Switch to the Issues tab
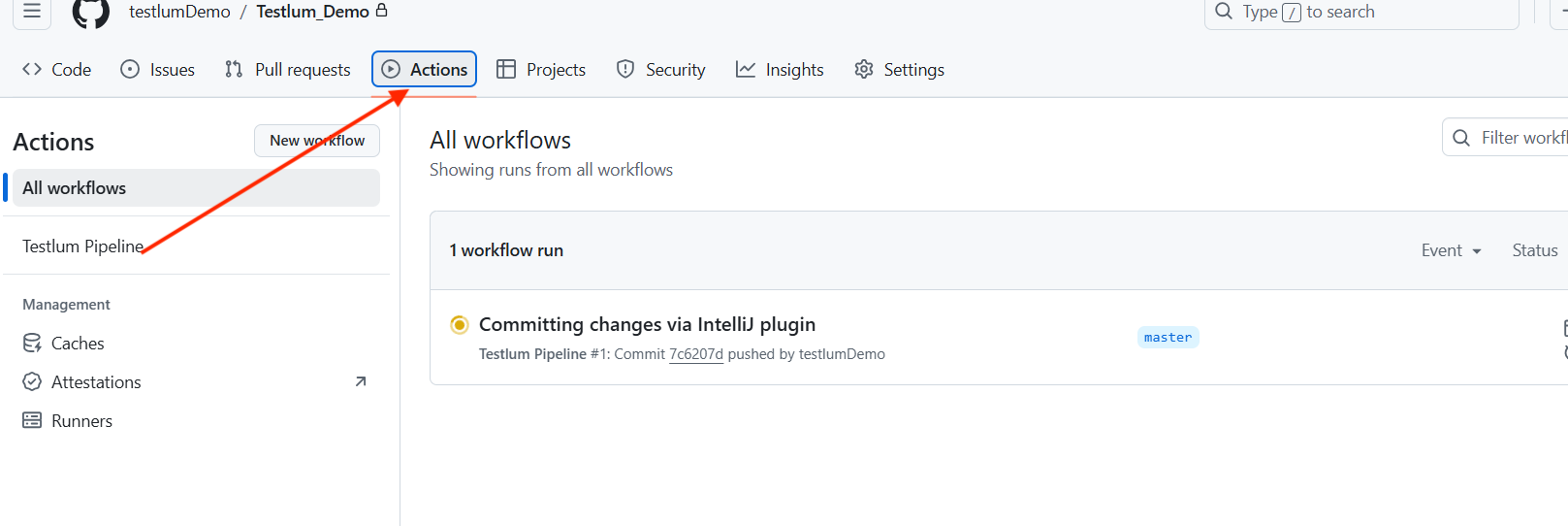The height and width of the screenshot is (526, 1568). (157, 70)
